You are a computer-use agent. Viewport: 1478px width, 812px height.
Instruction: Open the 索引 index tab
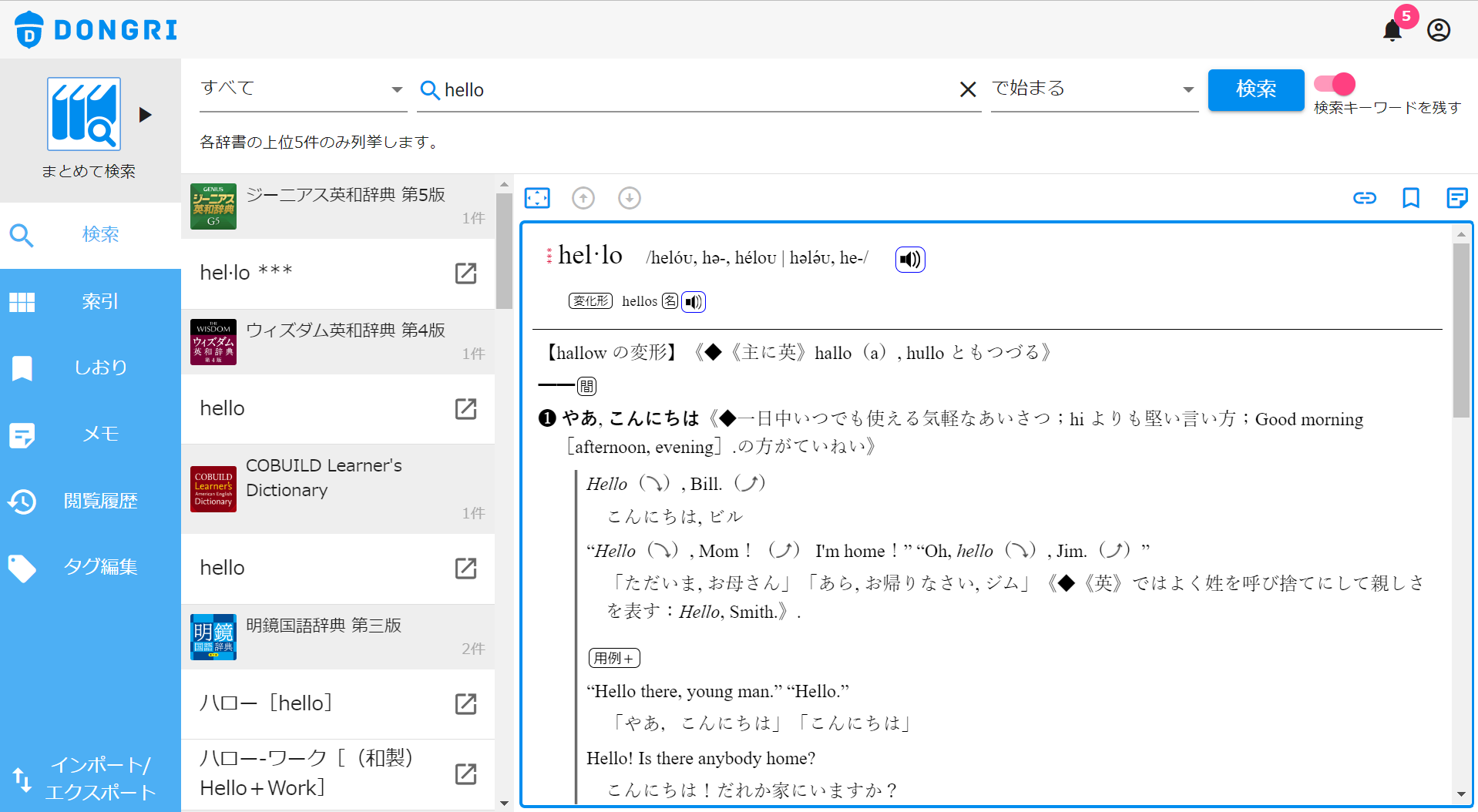[90, 301]
